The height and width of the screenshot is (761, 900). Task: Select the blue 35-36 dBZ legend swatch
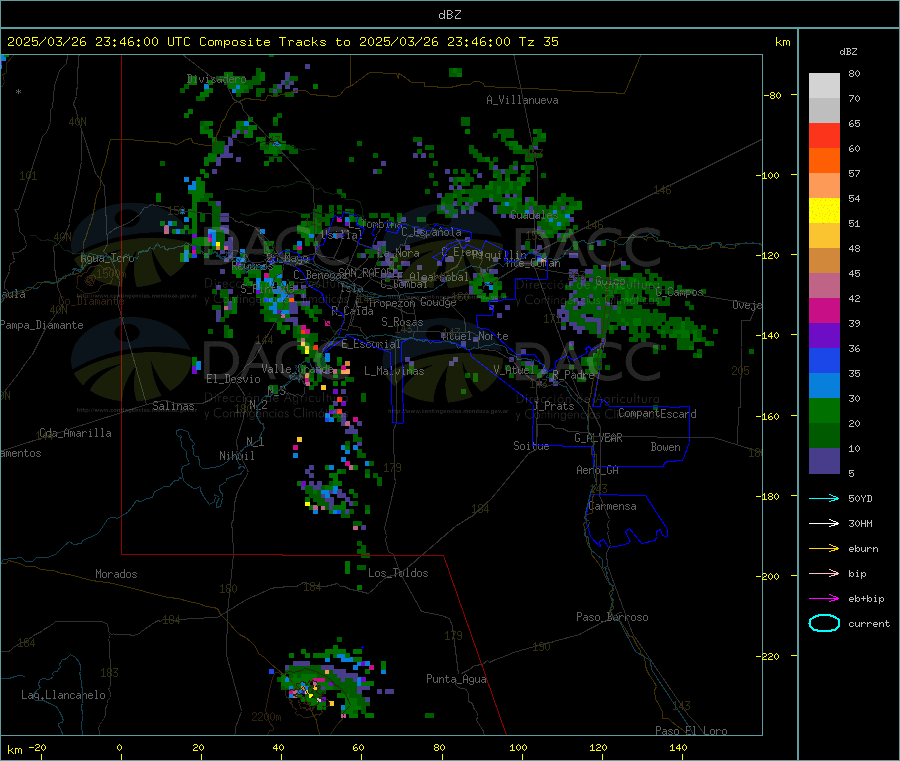point(824,360)
